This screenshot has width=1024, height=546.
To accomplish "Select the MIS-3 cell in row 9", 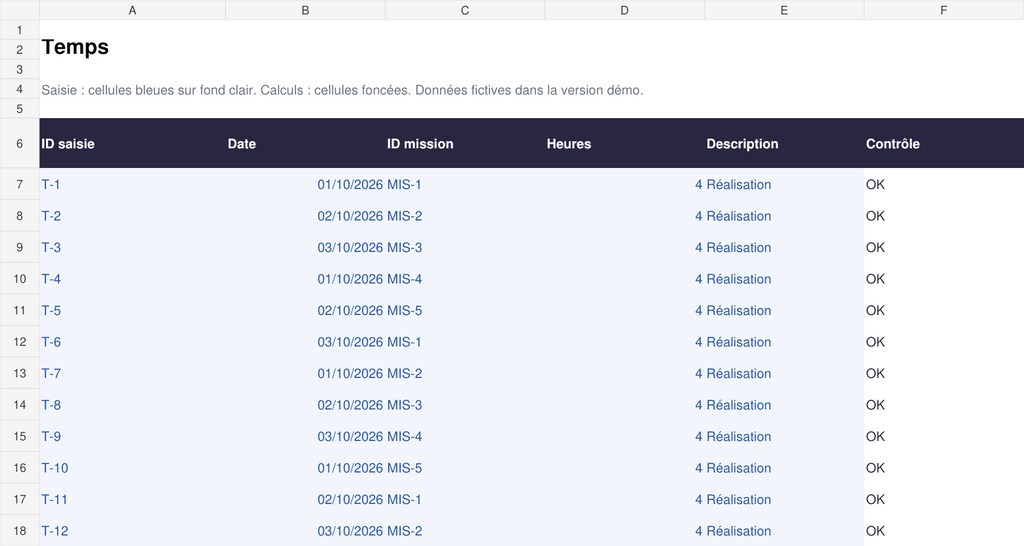I will tap(465, 248).
